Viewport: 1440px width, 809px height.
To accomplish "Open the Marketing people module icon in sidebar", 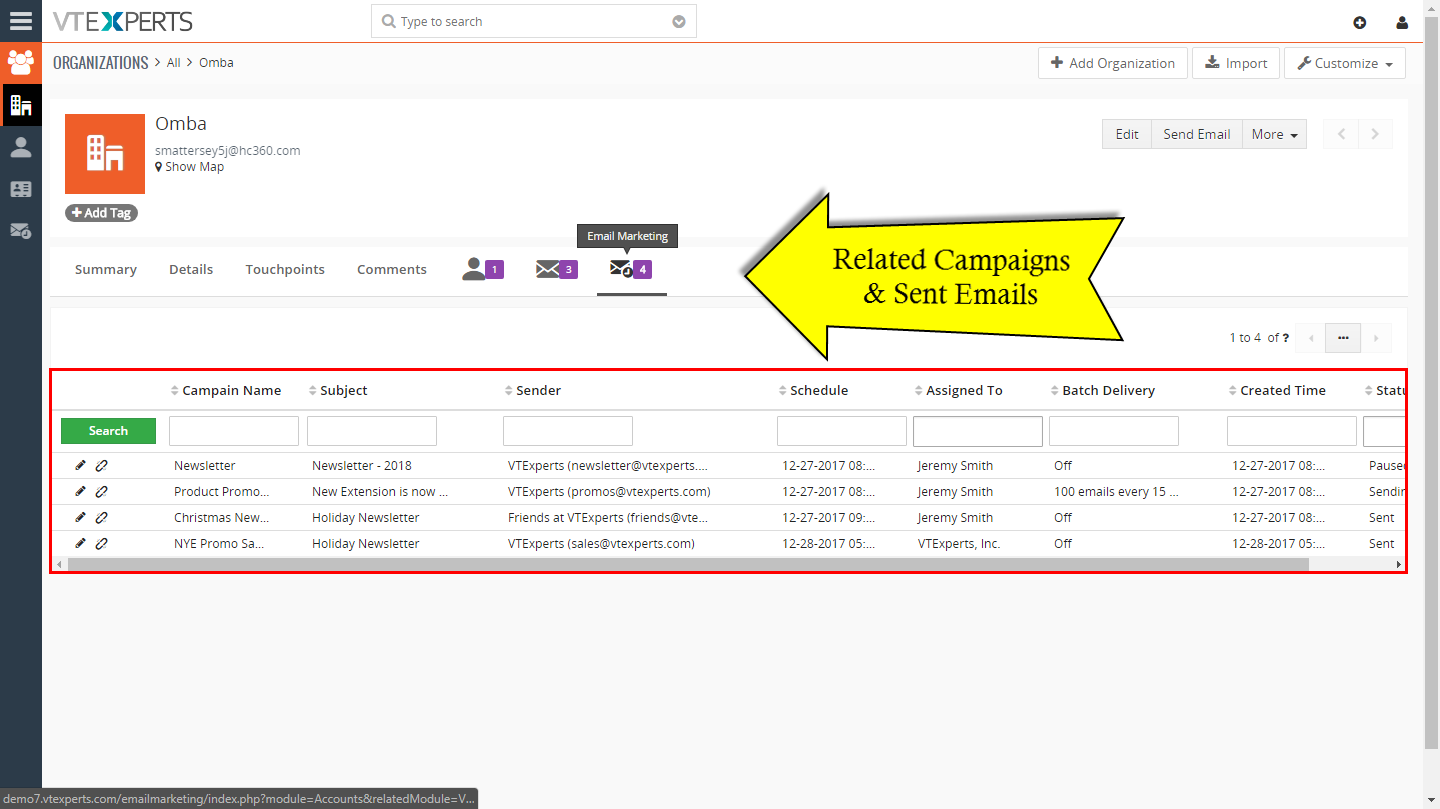I will point(21,63).
